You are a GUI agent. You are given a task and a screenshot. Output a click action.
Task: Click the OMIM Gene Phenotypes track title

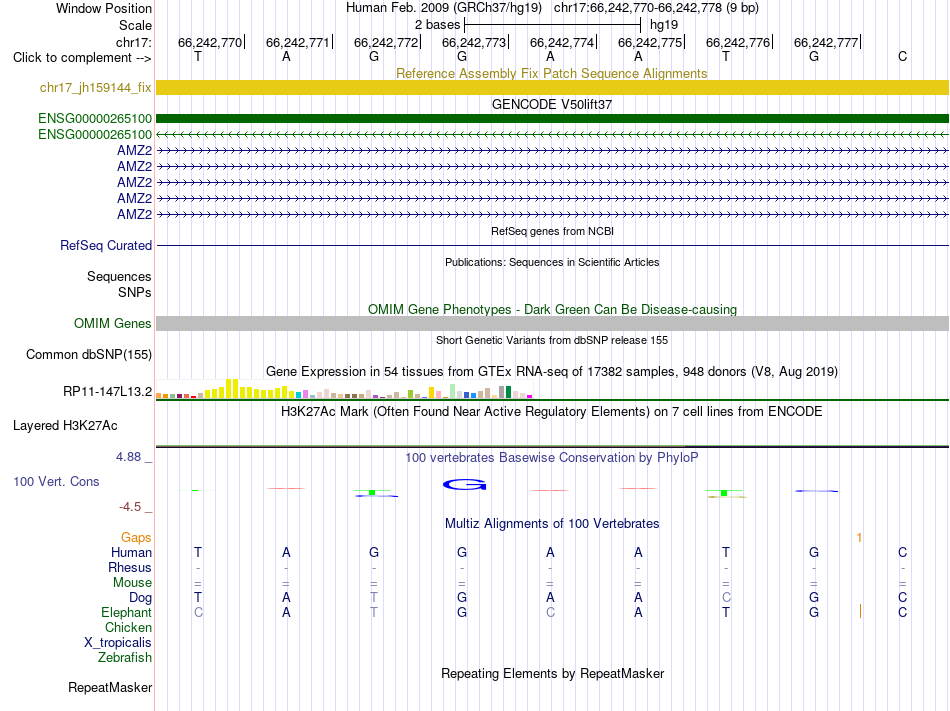click(x=552, y=309)
